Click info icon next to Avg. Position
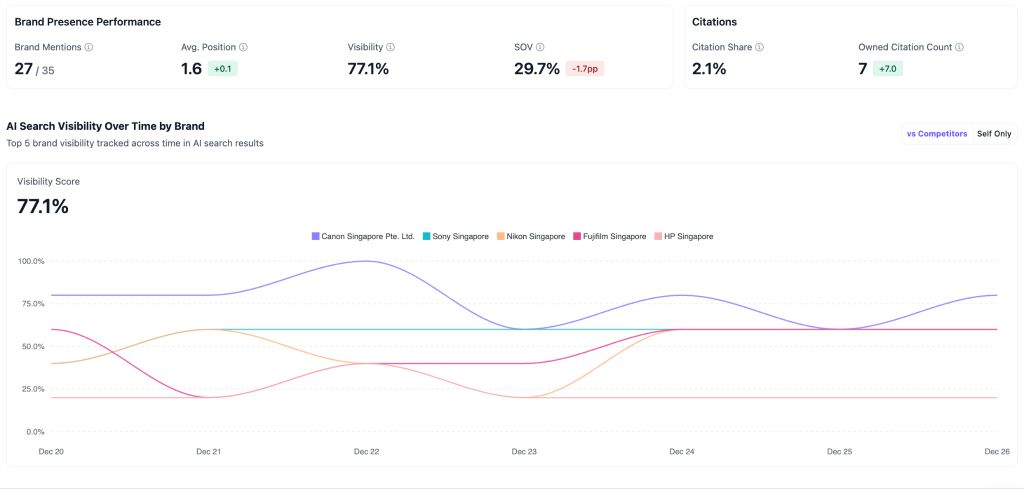 [x=244, y=47]
